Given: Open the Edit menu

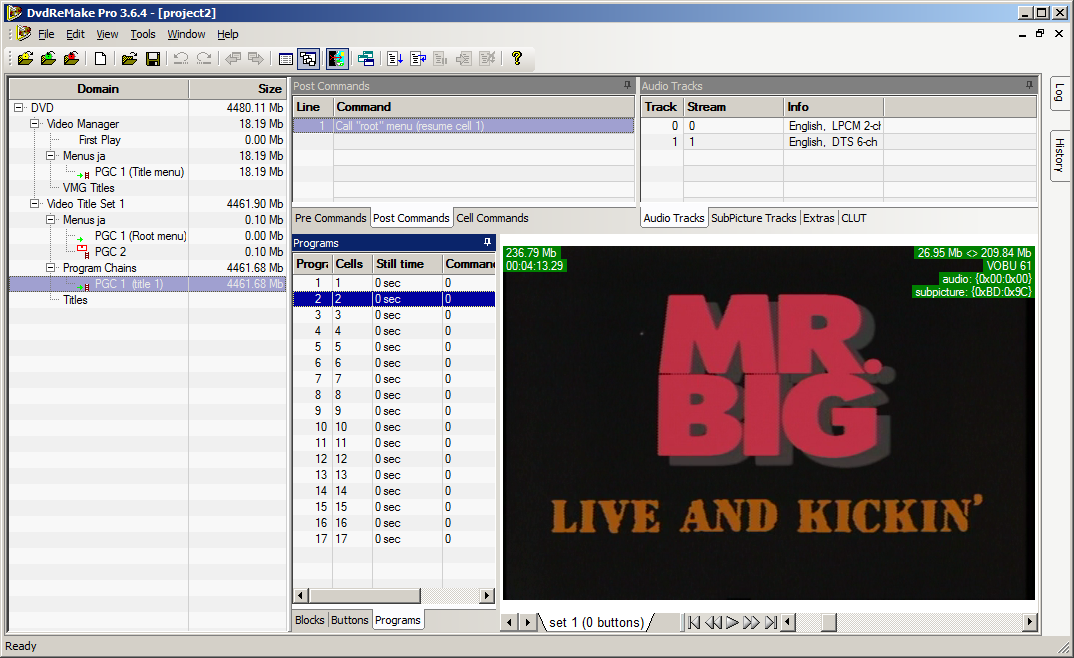Looking at the screenshot, I should coord(75,34).
